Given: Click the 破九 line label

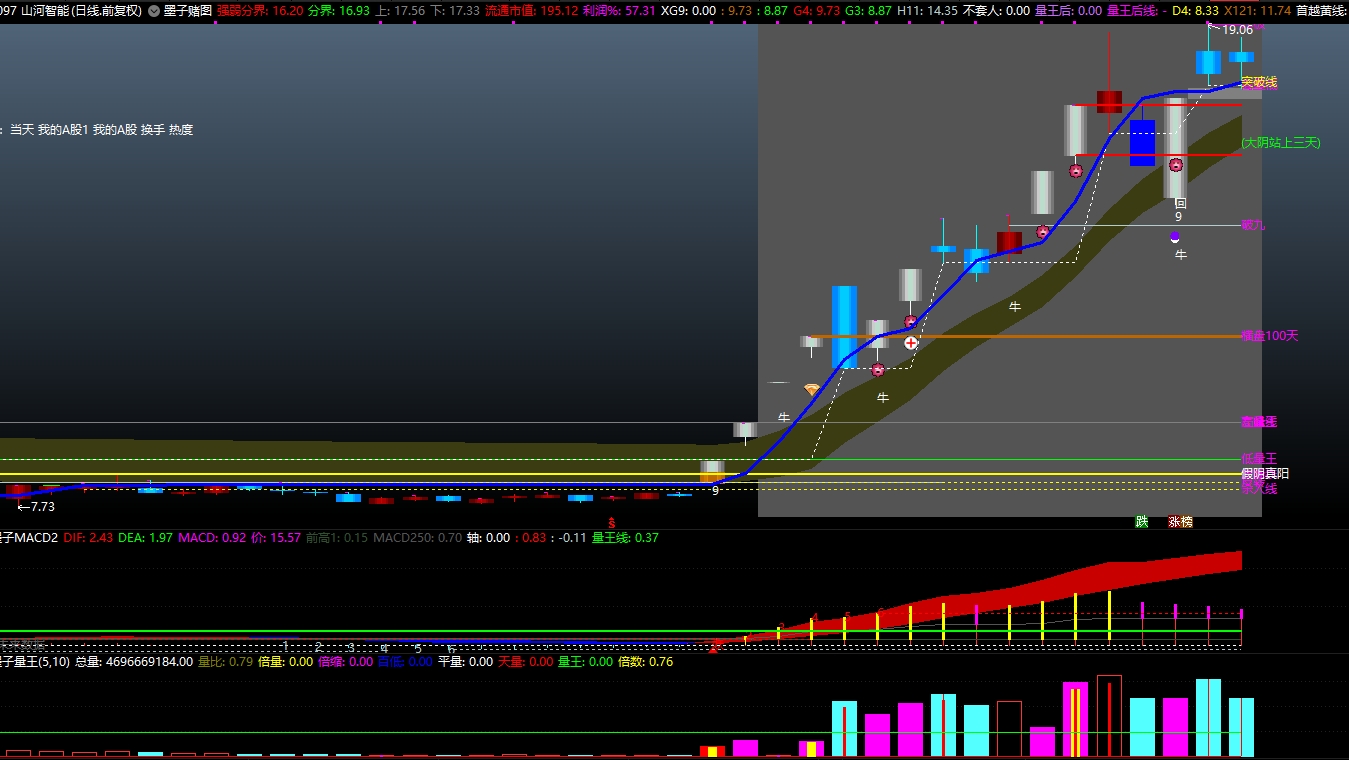Looking at the screenshot, I should [x=1253, y=225].
